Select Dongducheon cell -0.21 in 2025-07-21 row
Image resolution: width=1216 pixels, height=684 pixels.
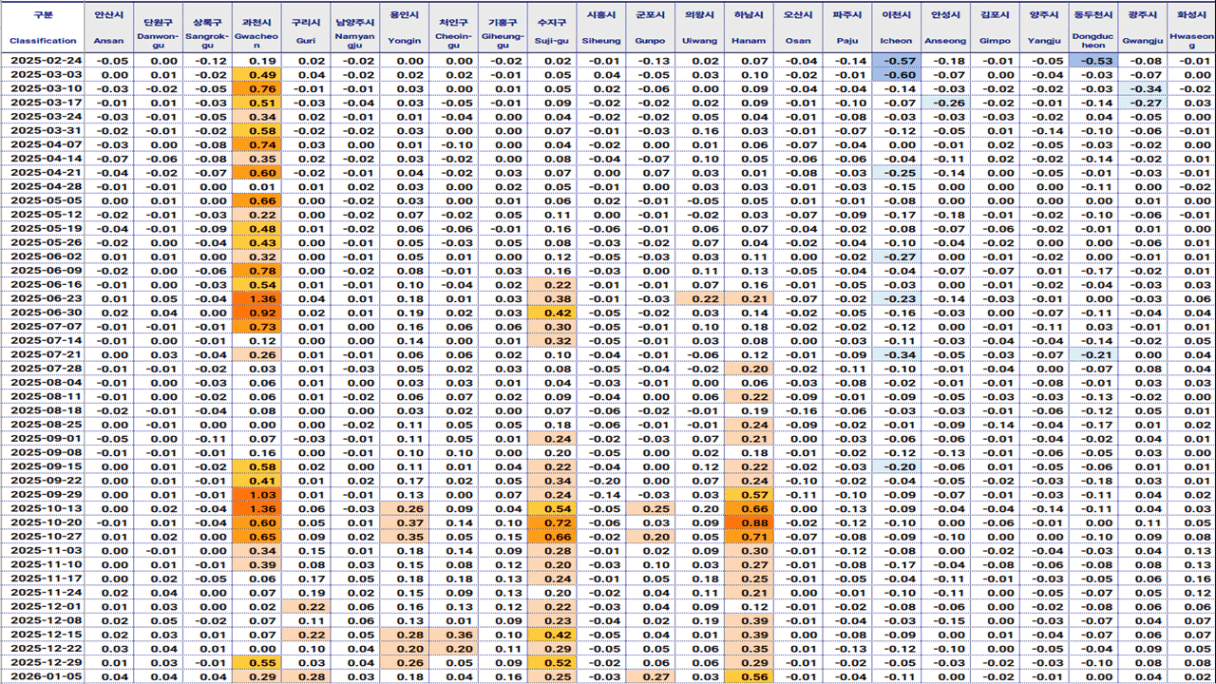coord(1092,355)
